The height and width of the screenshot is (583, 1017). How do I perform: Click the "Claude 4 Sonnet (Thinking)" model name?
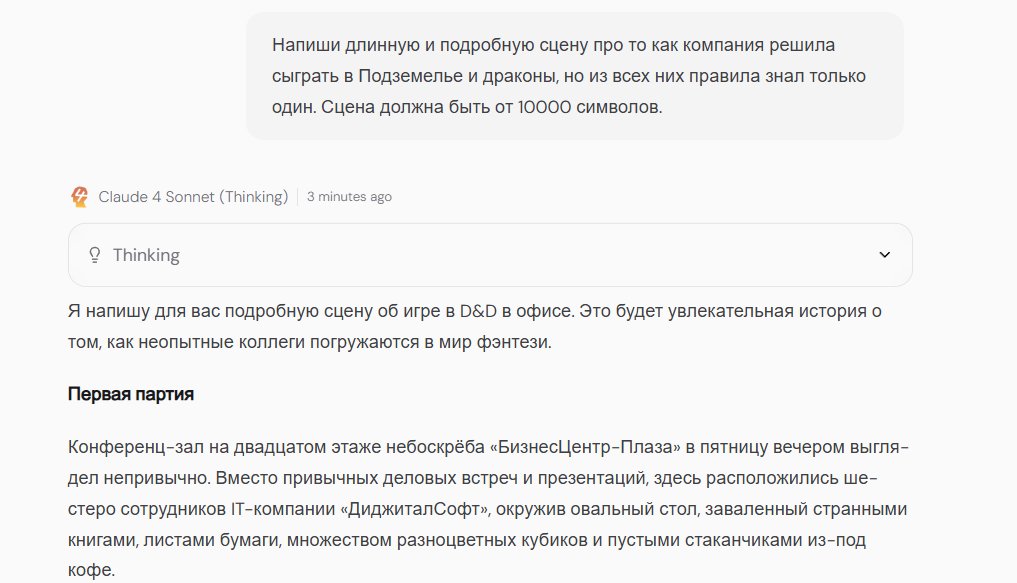click(193, 196)
